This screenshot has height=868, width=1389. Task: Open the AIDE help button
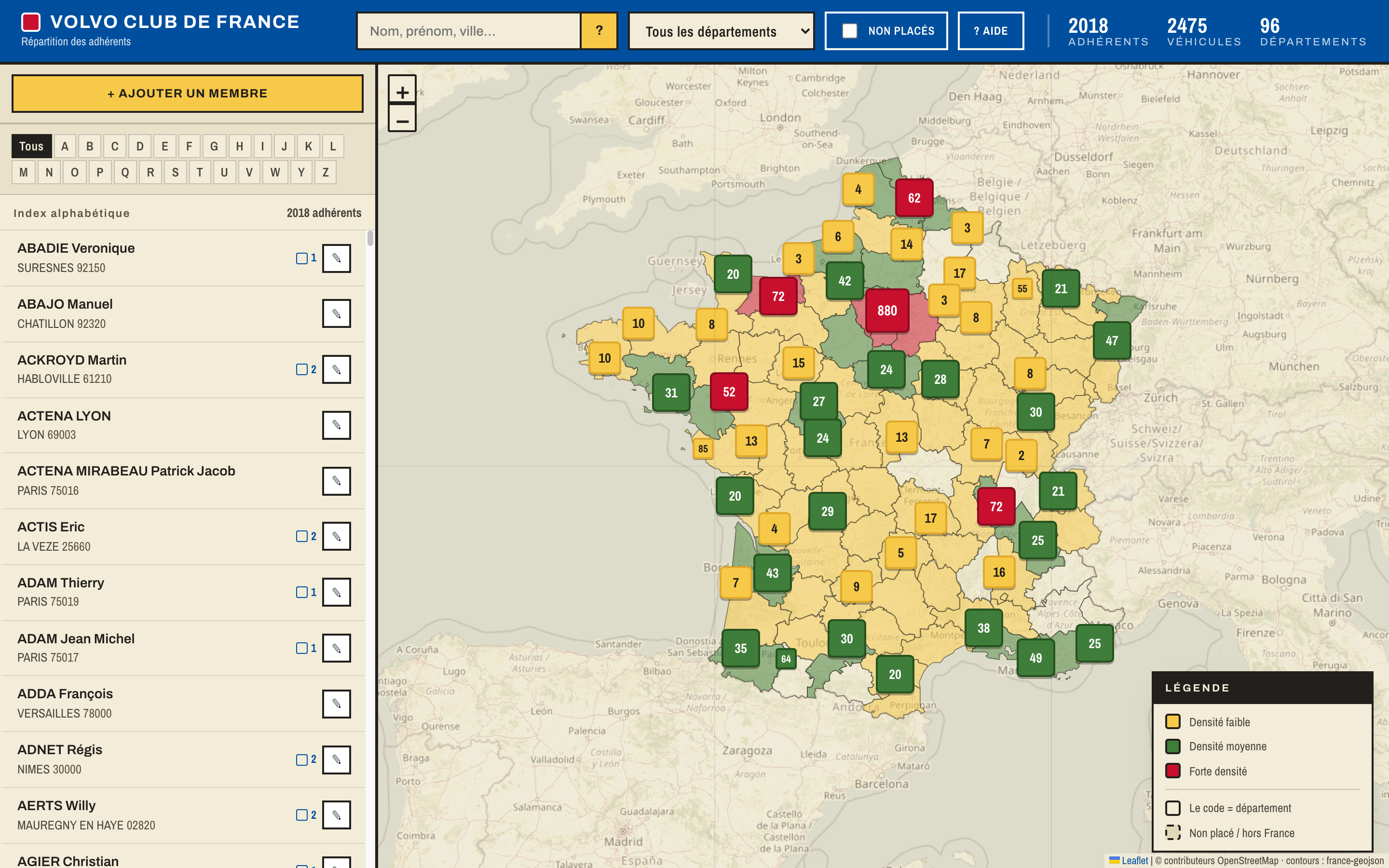click(x=991, y=31)
